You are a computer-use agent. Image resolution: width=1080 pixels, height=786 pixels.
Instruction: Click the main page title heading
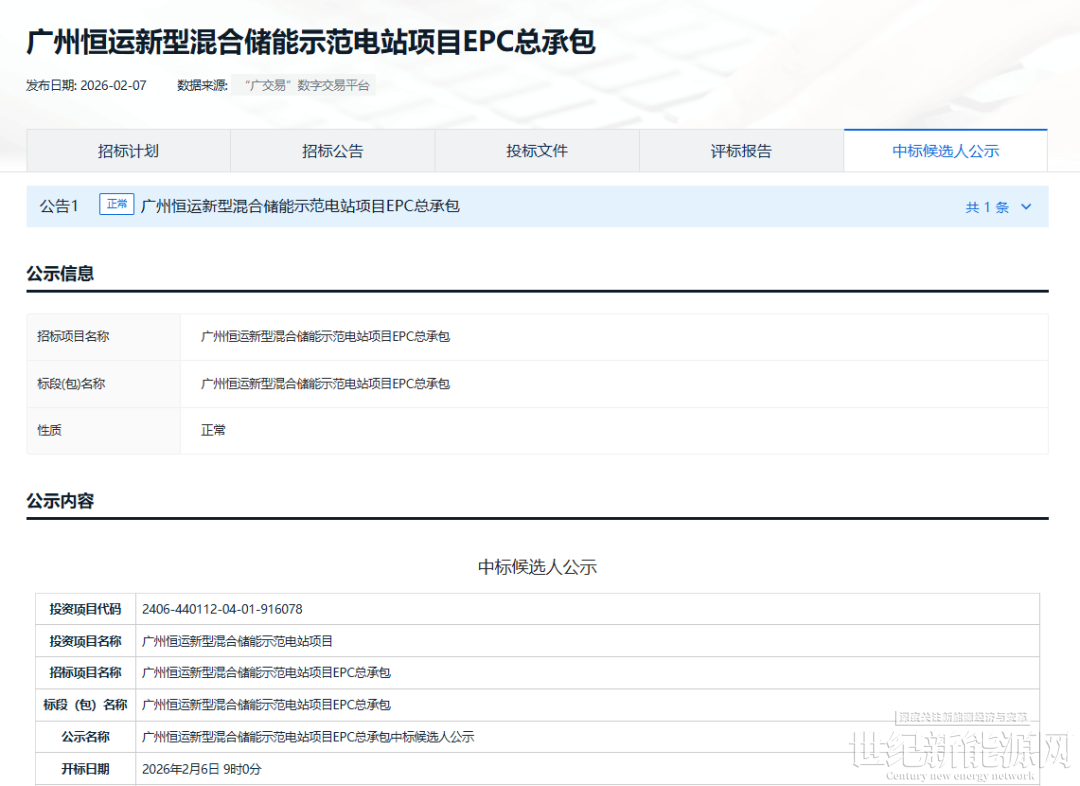click(x=310, y=42)
